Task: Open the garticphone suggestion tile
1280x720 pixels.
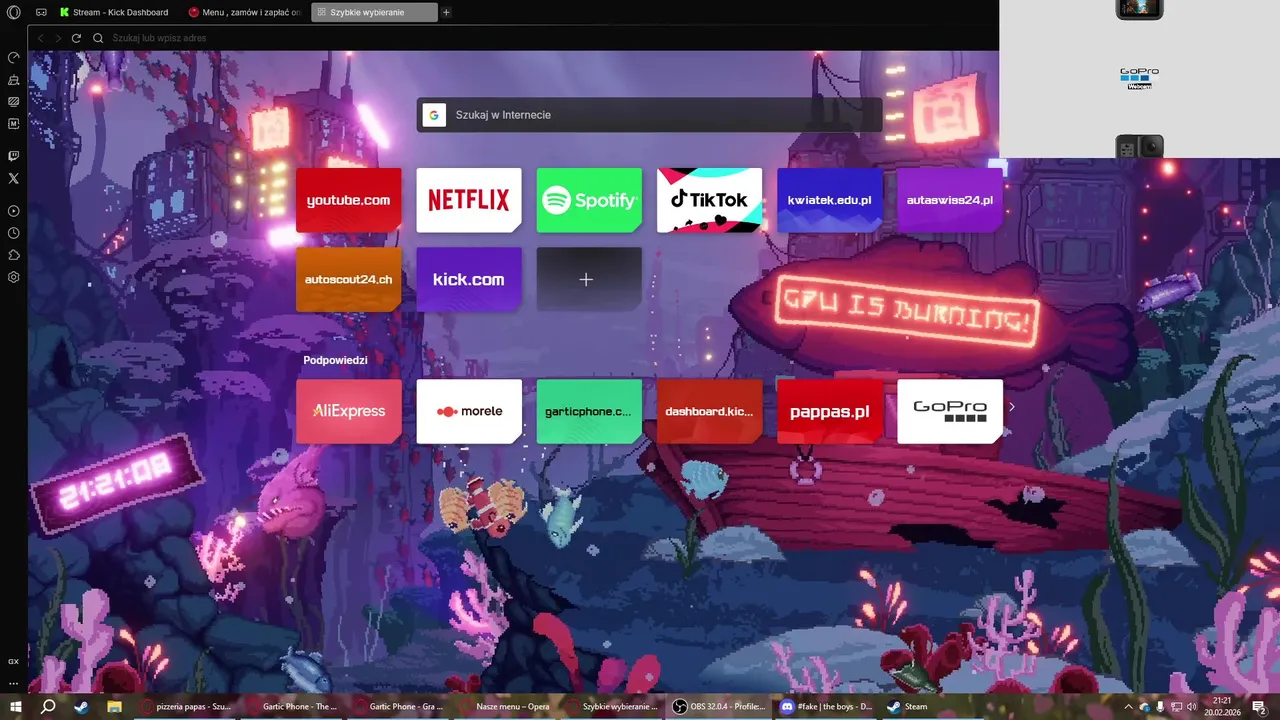Action: click(x=589, y=411)
